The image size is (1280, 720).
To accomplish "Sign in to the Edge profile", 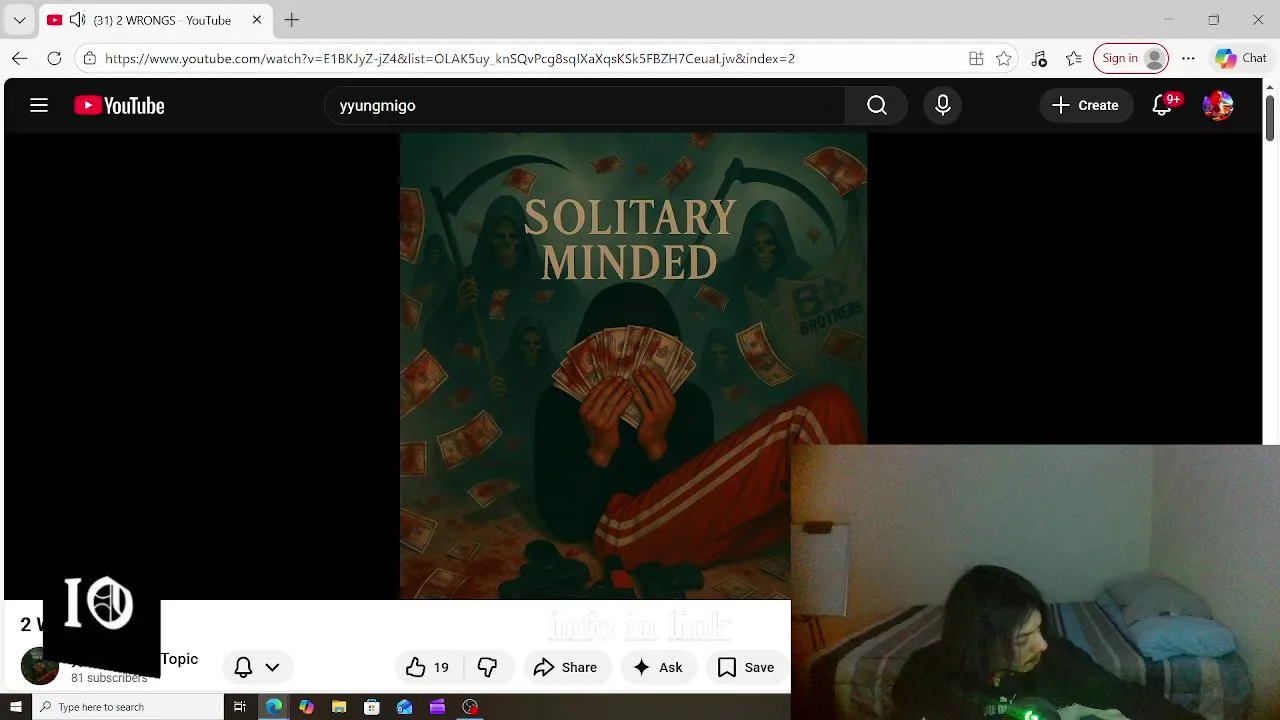I will (1131, 58).
